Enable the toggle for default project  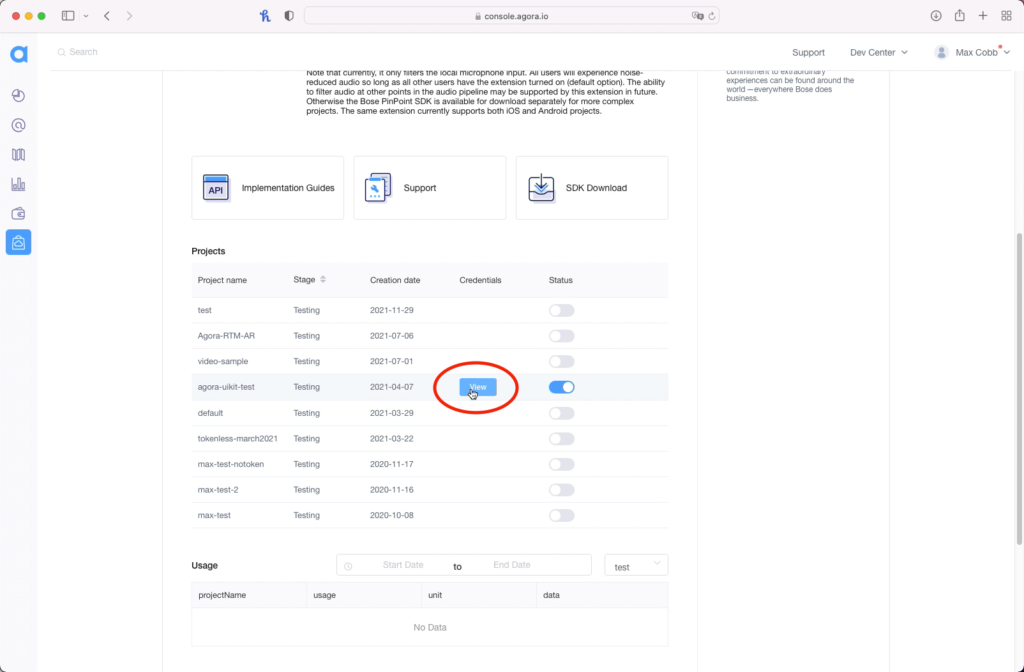(x=562, y=413)
